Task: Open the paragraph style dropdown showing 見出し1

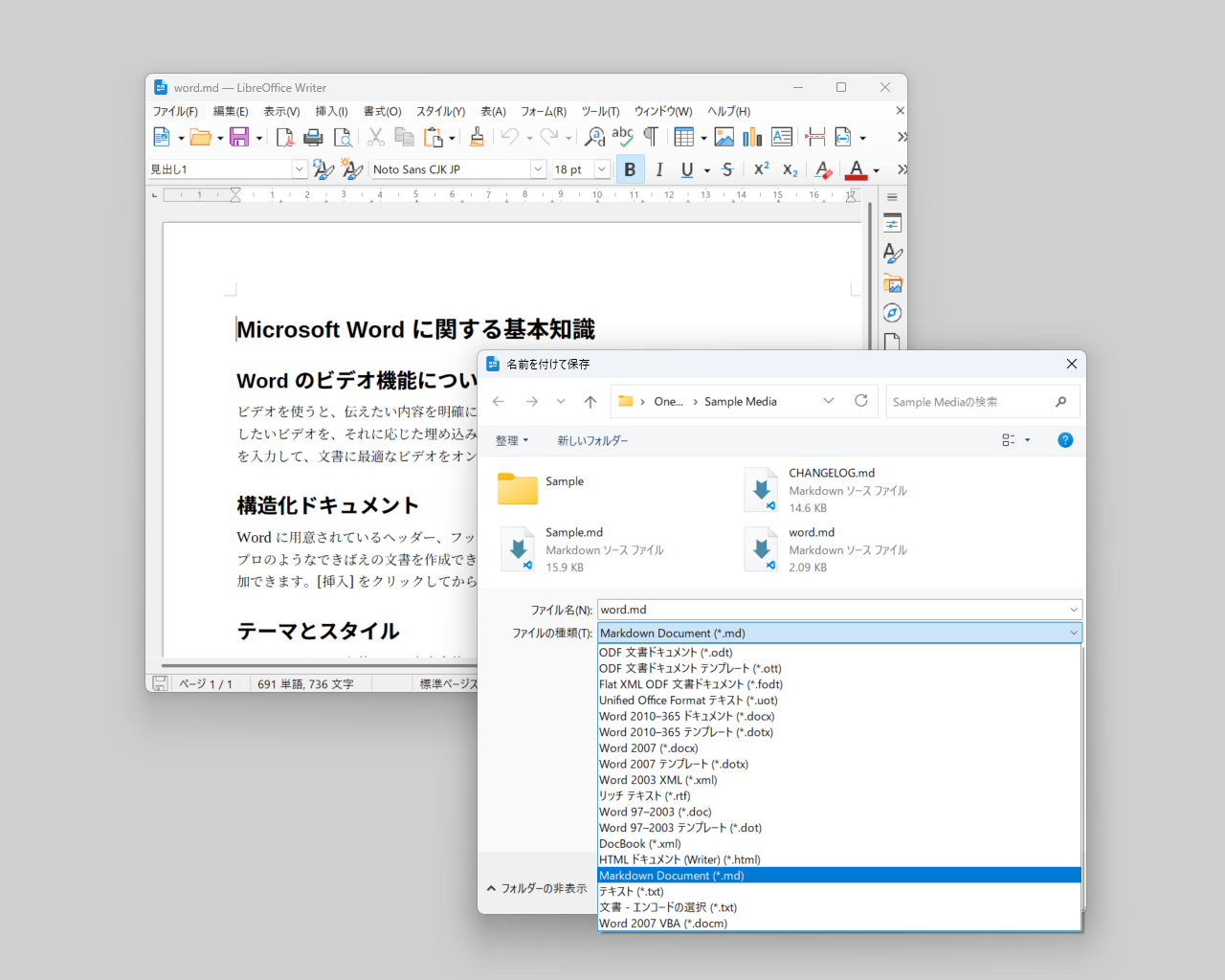Action: (300, 168)
